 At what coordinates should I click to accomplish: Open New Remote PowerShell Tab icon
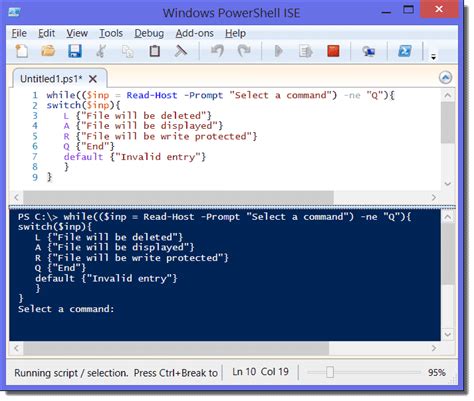369,51
